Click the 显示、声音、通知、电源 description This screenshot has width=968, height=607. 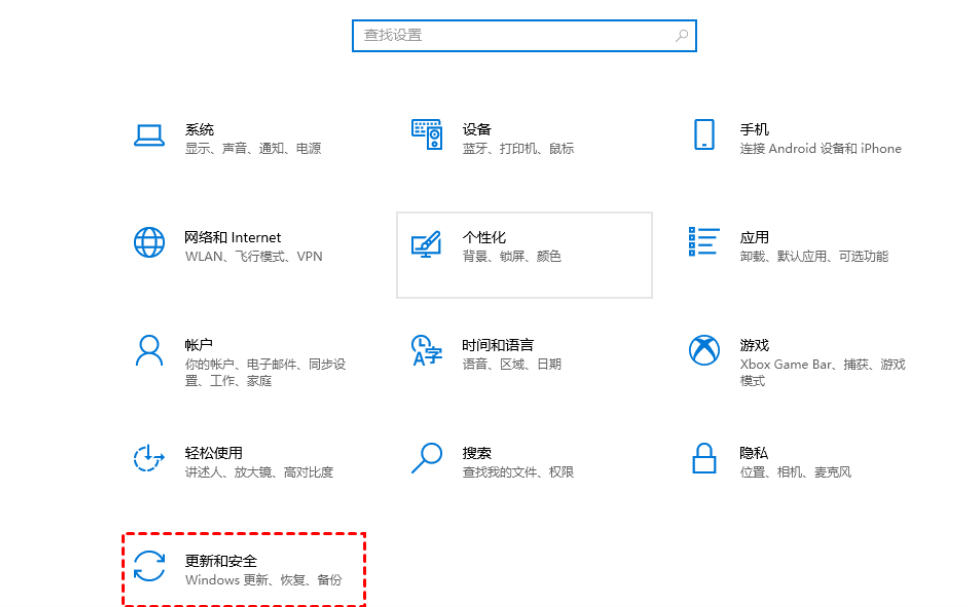click(x=253, y=148)
